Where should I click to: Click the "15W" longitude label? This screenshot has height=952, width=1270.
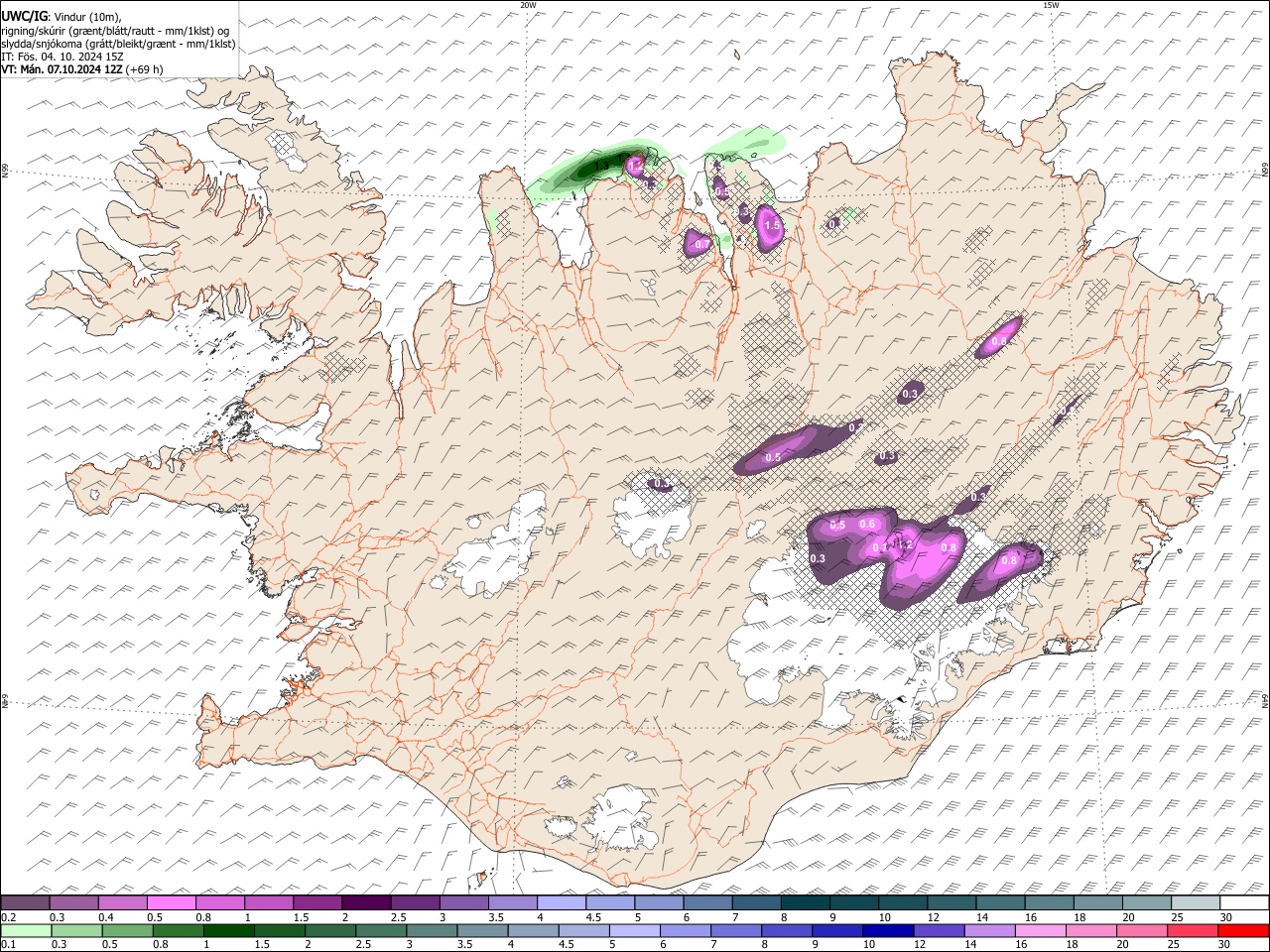[x=1050, y=5]
